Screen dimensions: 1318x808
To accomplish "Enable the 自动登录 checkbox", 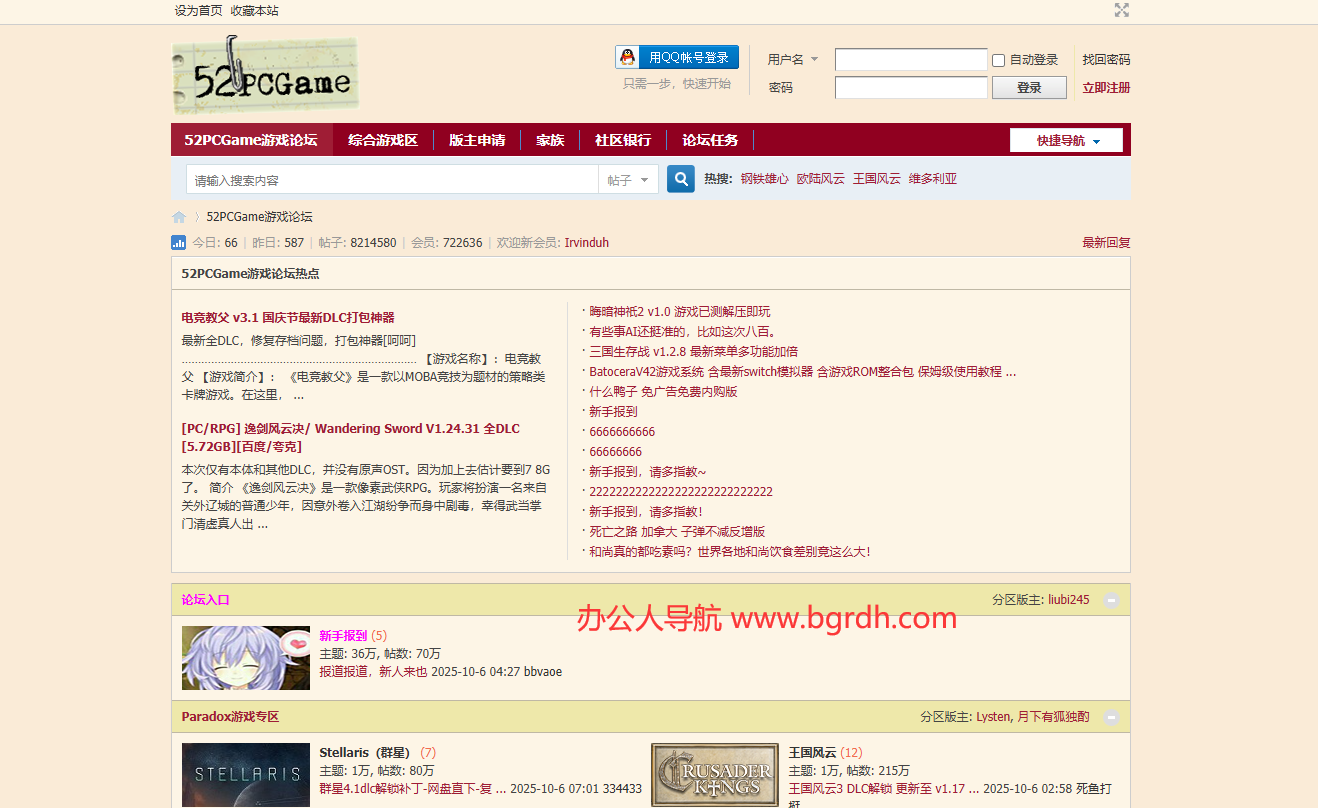I will (998, 60).
